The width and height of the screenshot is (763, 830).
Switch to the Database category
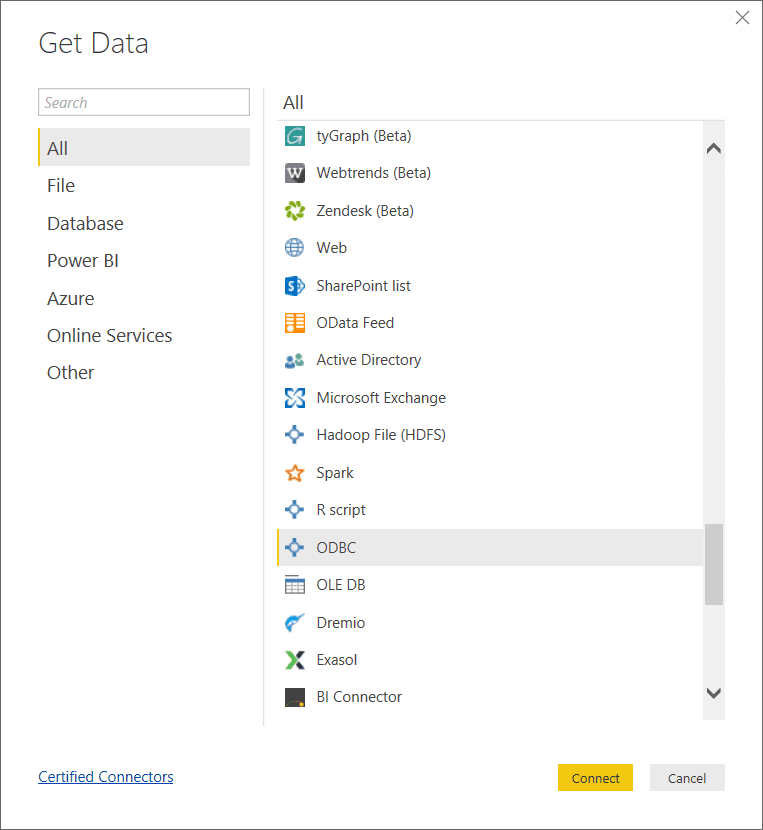[85, 224]
